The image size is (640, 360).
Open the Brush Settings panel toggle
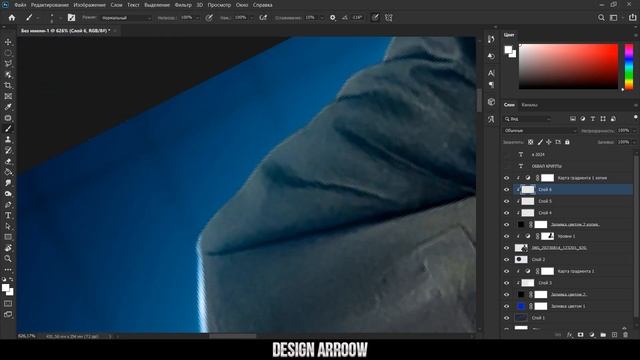pos(71,18)
